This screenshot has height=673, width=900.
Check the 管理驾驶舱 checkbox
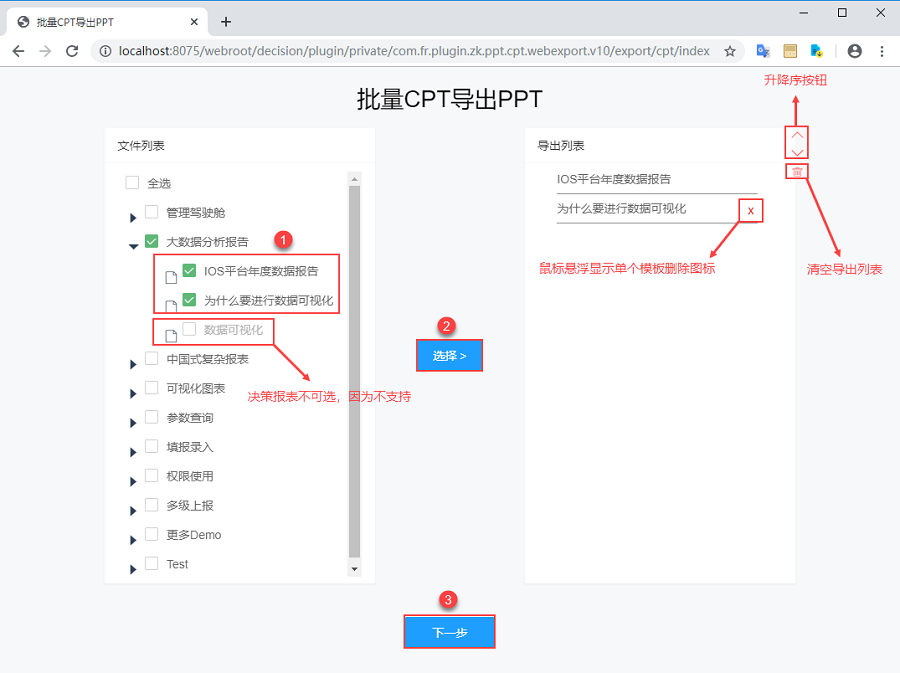[x=152, y=212]
